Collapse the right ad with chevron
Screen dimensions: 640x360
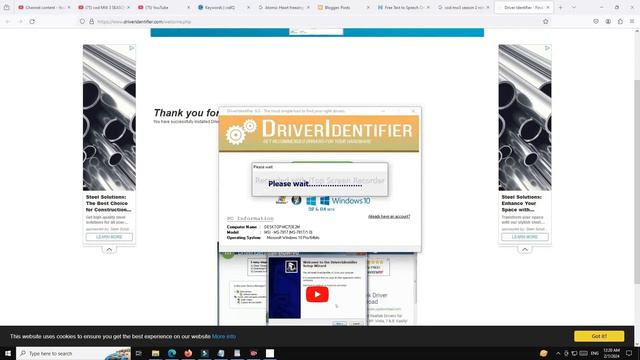click(x=524, y=249)
